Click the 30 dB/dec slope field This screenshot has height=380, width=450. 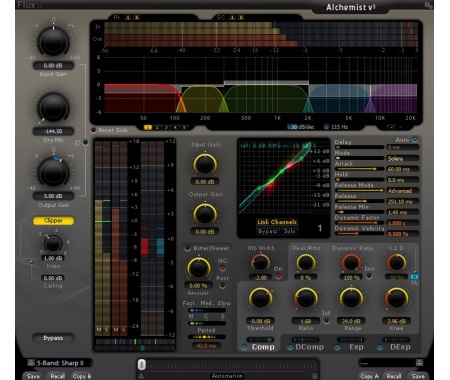(301, 127)
